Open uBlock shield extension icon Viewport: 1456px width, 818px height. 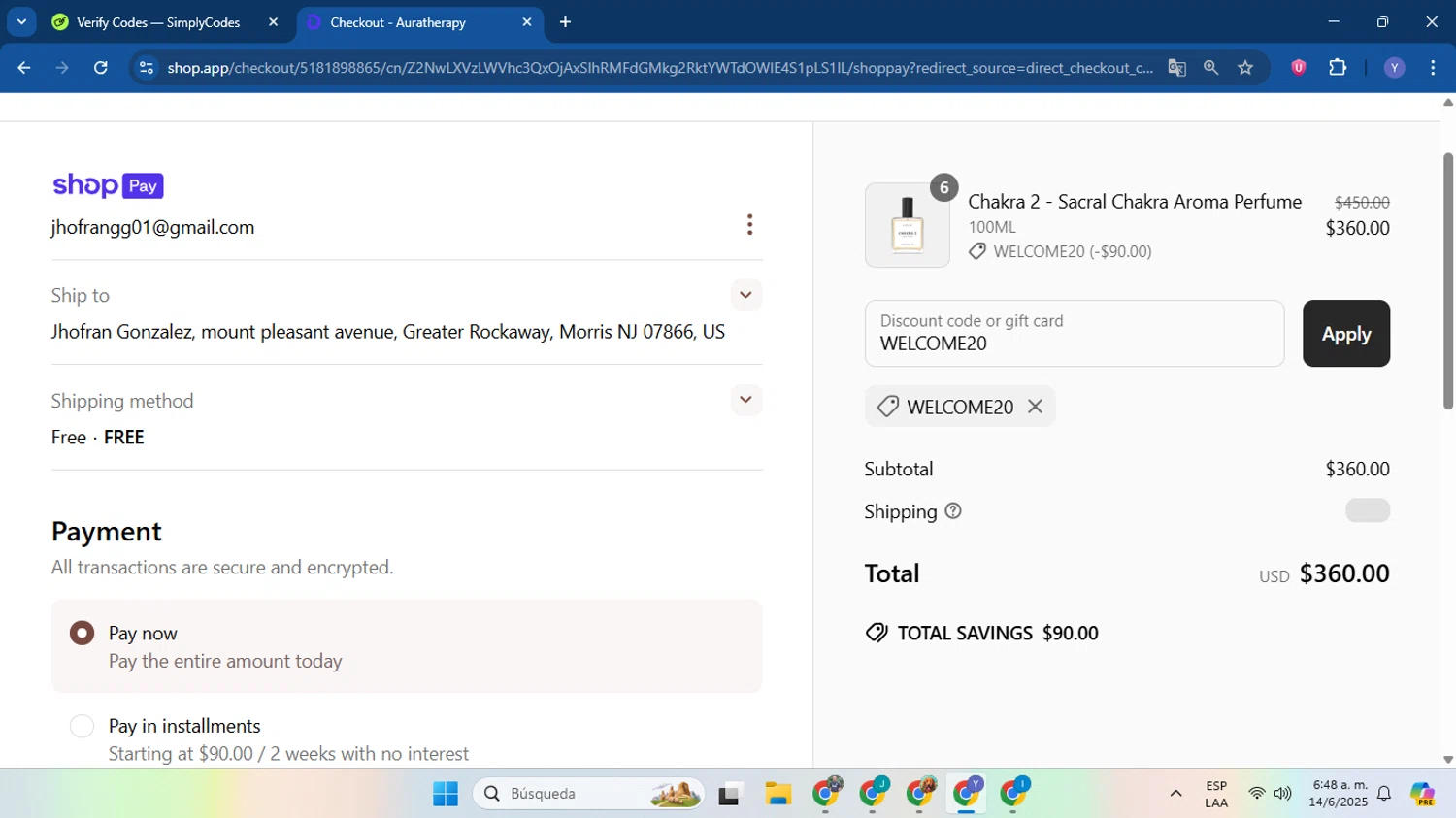point(1299,68)
